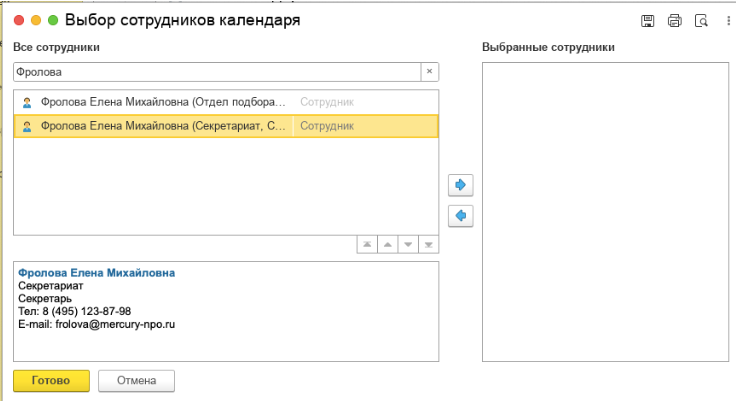
Task: Open the three-dot more options menu
Action: pyautogui.click(x=727, y=20)
